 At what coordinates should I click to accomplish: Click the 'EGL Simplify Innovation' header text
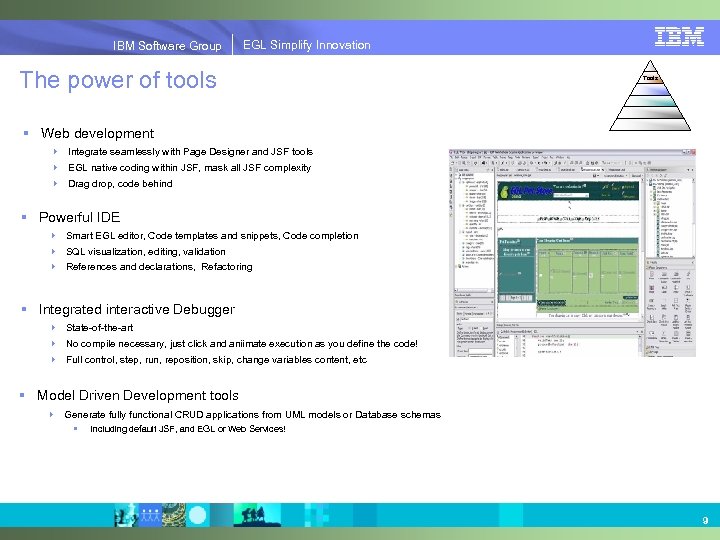(x=307, y=45)
